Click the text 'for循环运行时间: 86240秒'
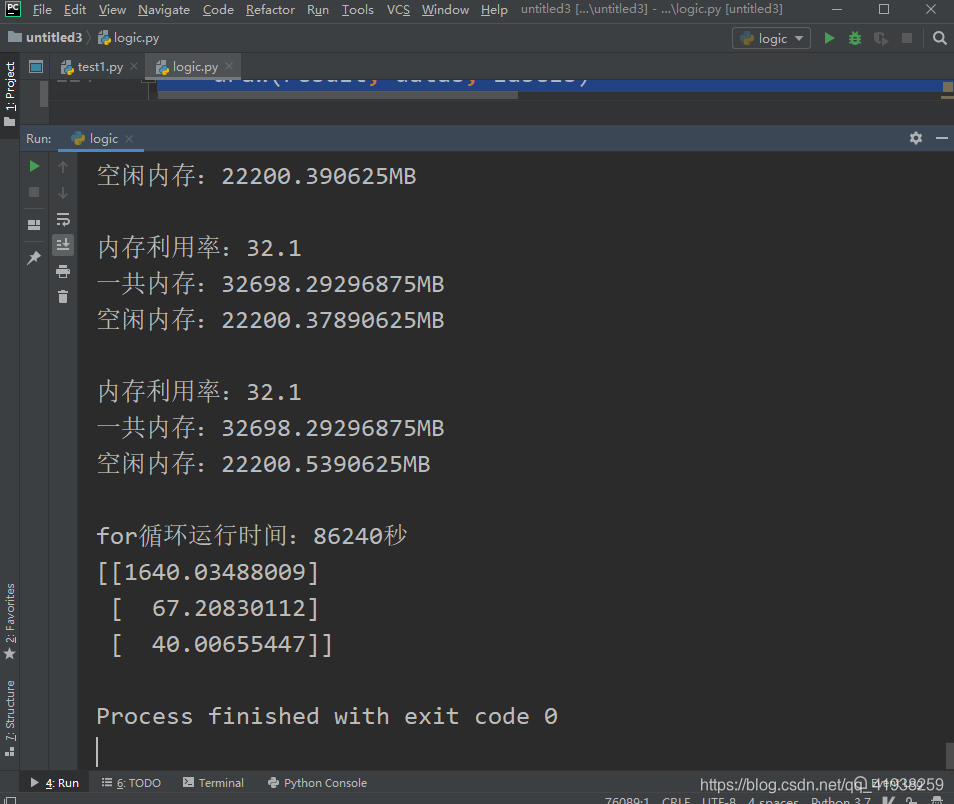Image resolution: width=954 pixels, height=804 pixels. [x=251, y=536]
